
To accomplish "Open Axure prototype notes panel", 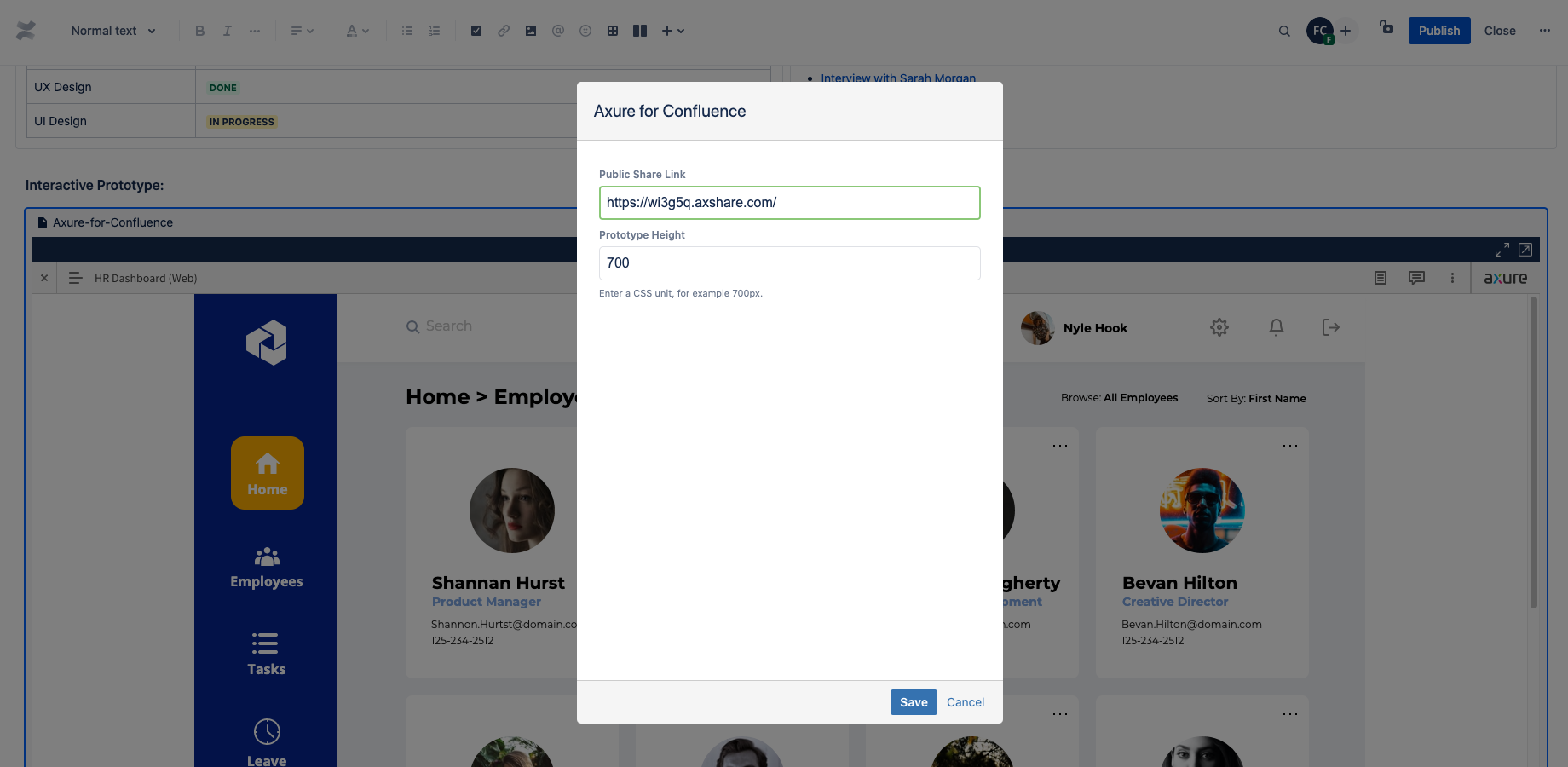I will pyautogui.click(x=1381, y=278).
